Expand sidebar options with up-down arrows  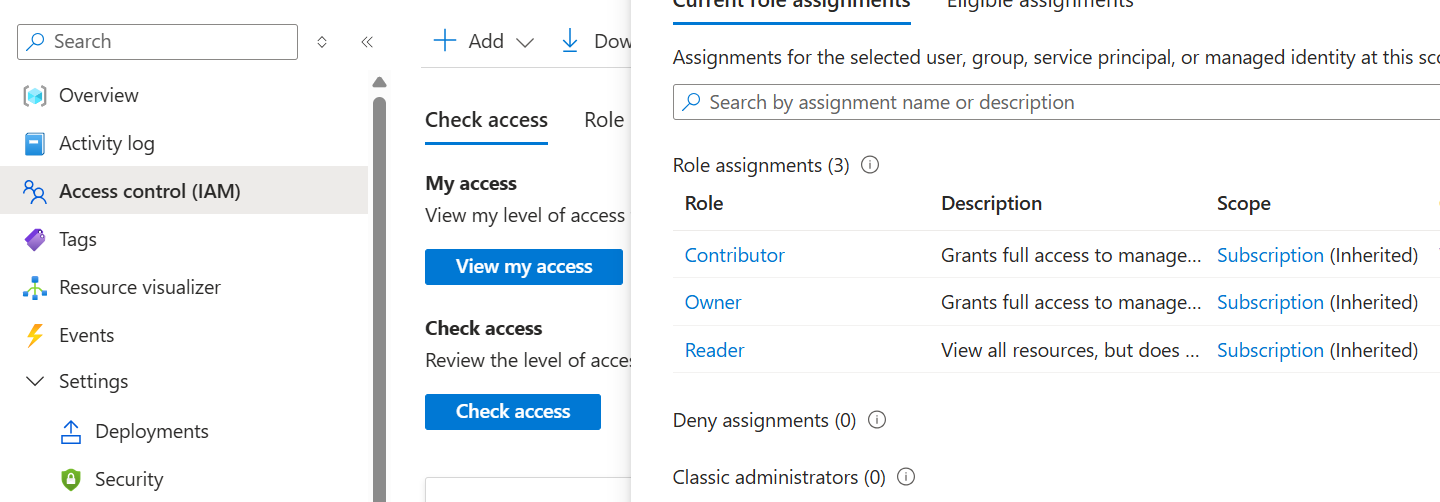[x=322, y=42]
